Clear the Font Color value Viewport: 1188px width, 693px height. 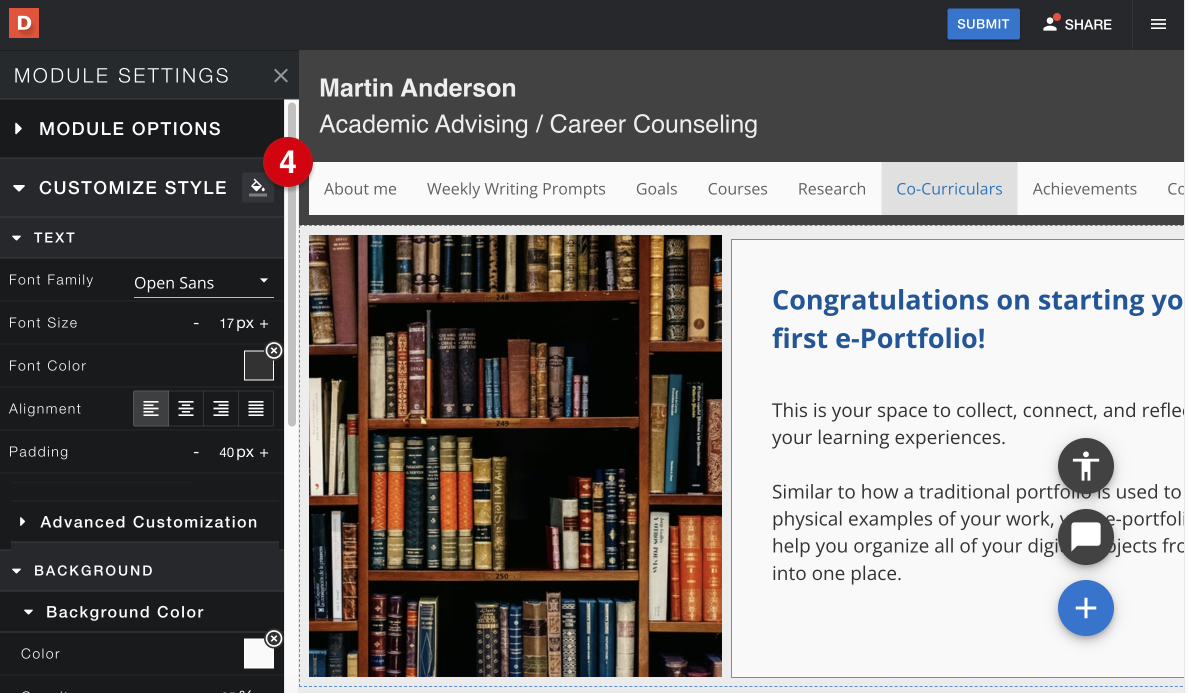coord(274,351)
